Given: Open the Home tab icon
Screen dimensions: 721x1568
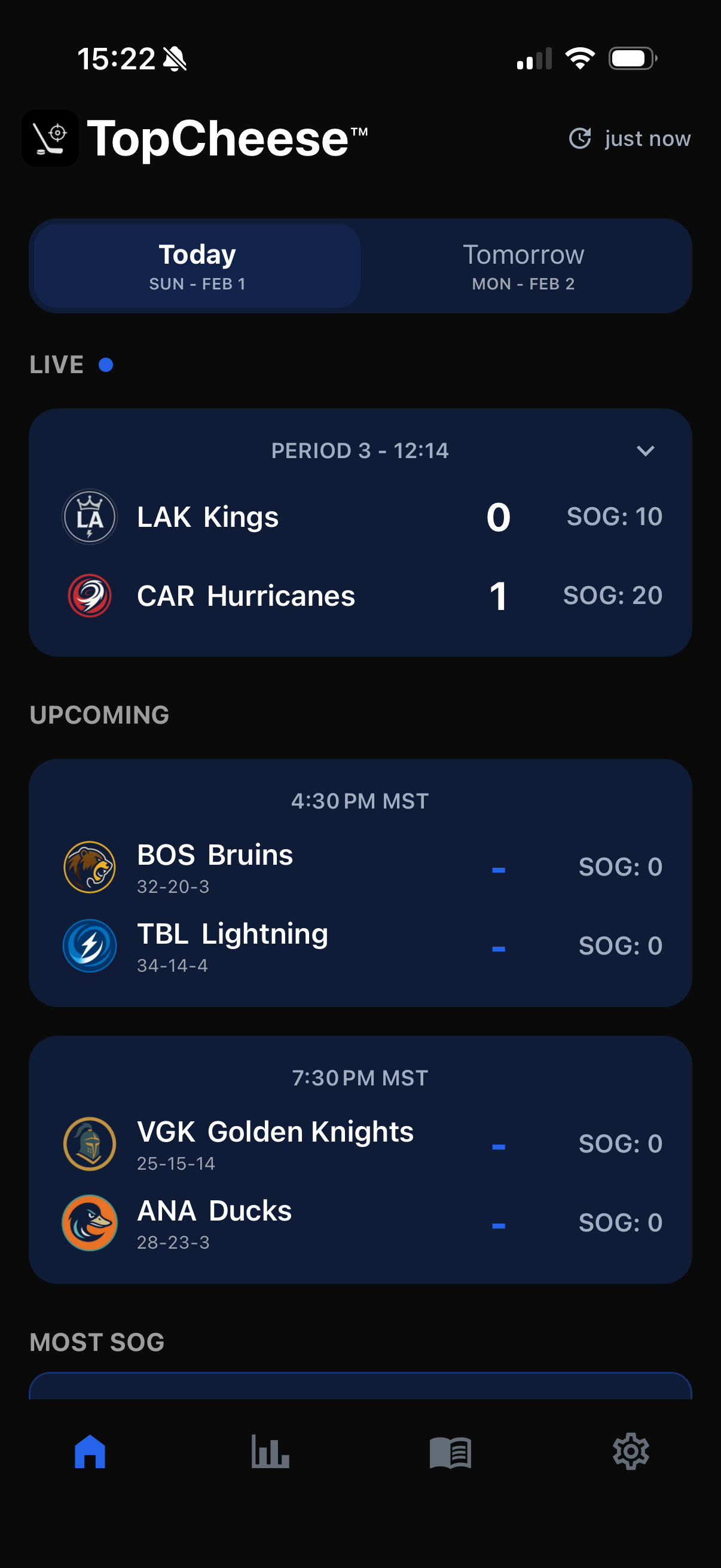Looking at the screenshot, I should 90,1452.
